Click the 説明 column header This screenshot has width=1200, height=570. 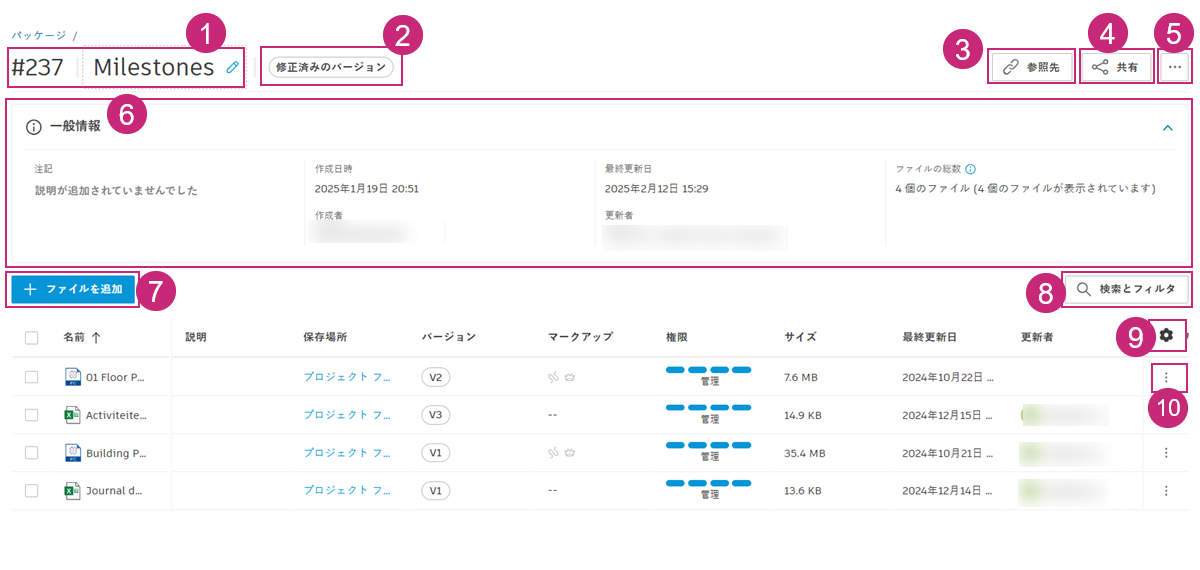(196, 338)
